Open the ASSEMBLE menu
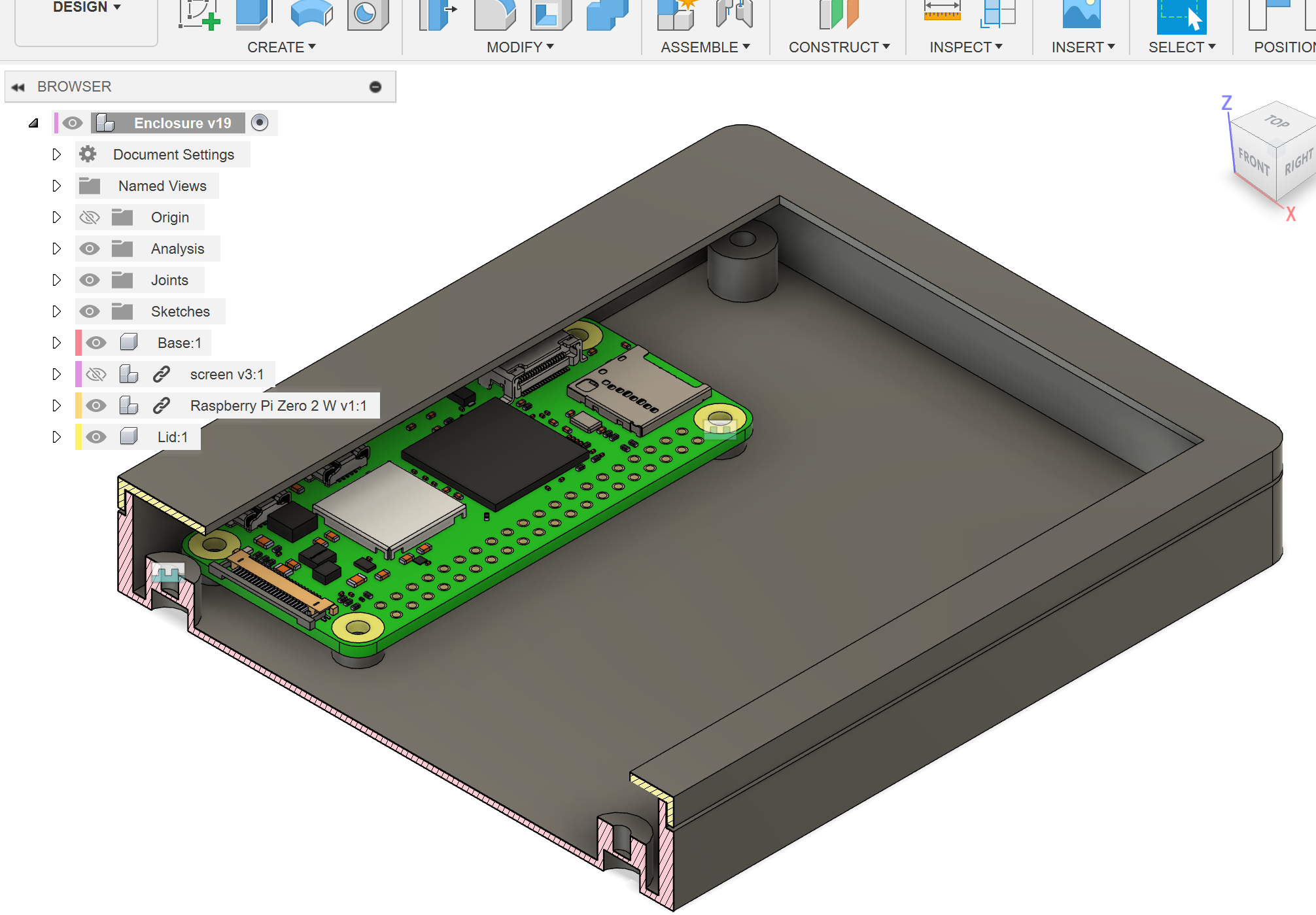This screenshot has width=1316, height=915. (705, 47)
